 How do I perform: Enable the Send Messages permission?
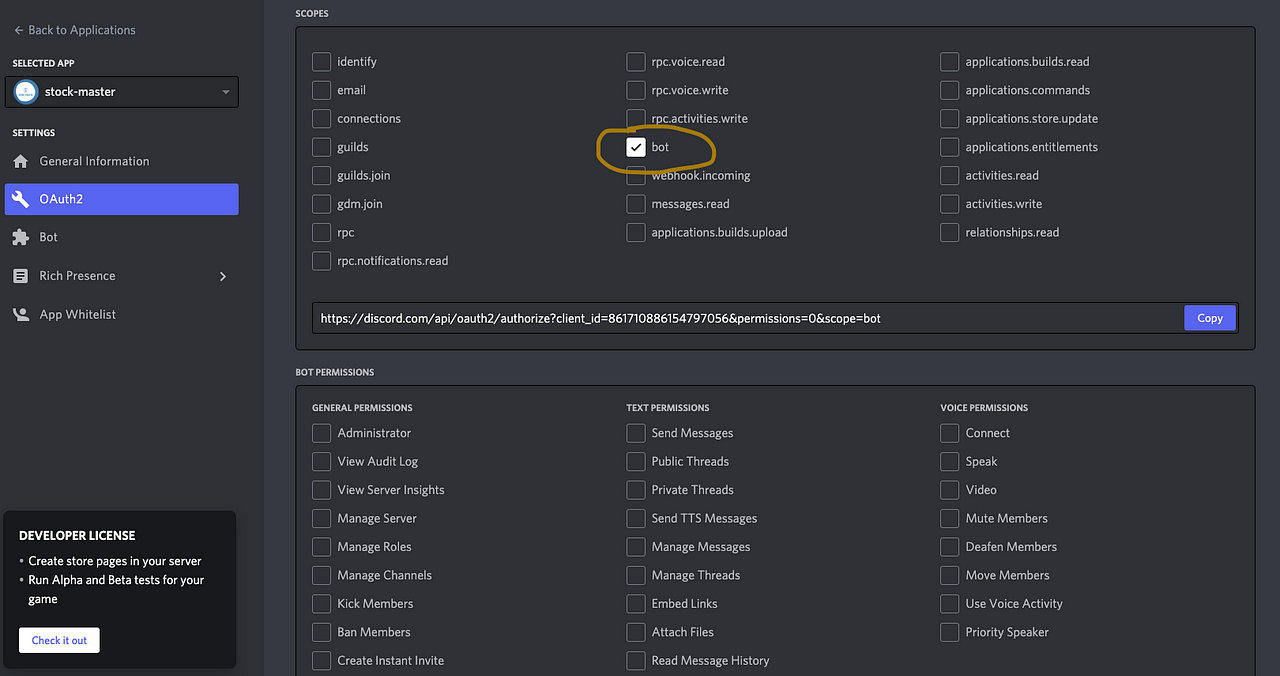[636, 433]
